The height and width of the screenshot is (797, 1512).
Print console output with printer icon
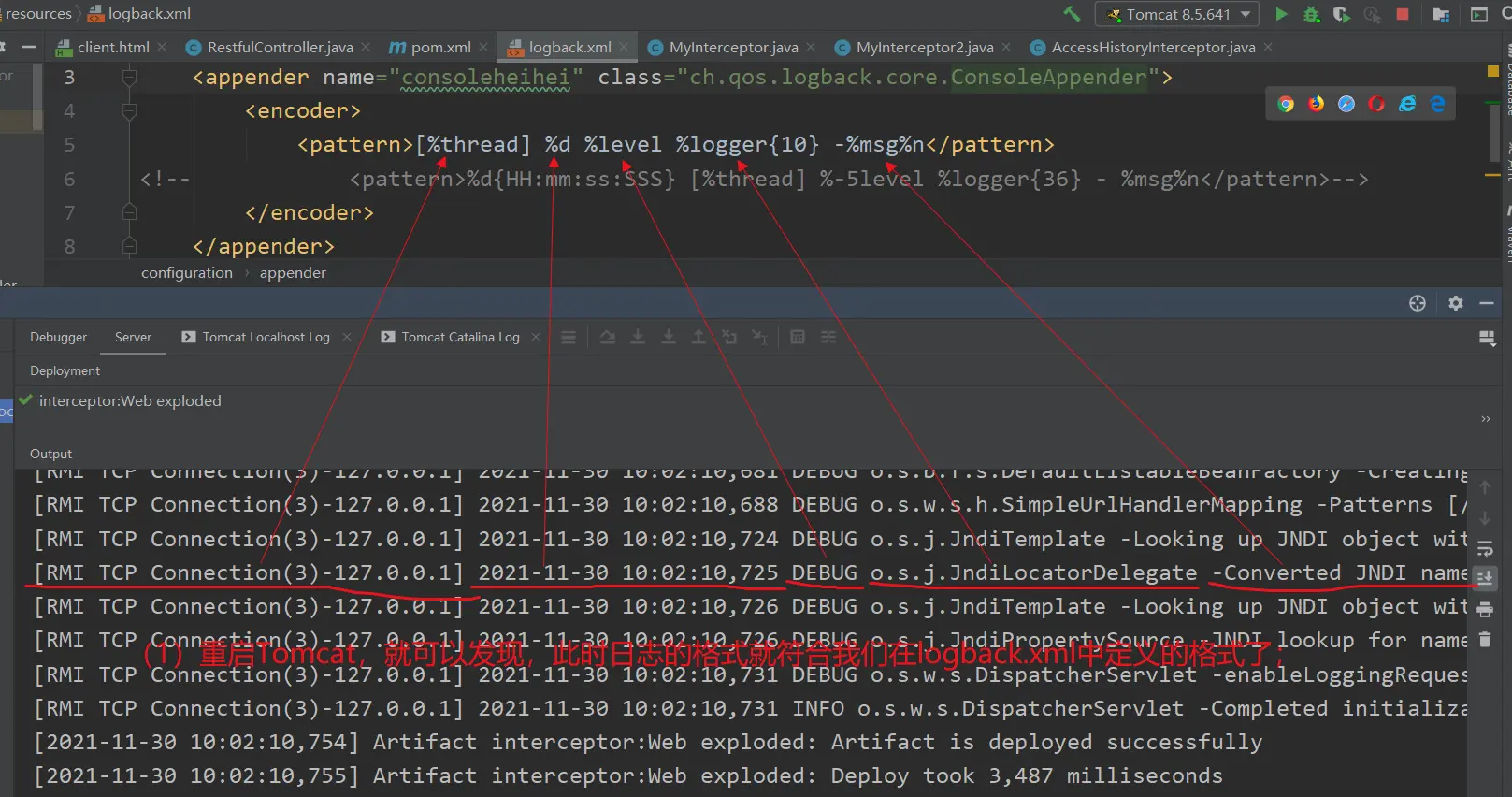point(1485,610)
